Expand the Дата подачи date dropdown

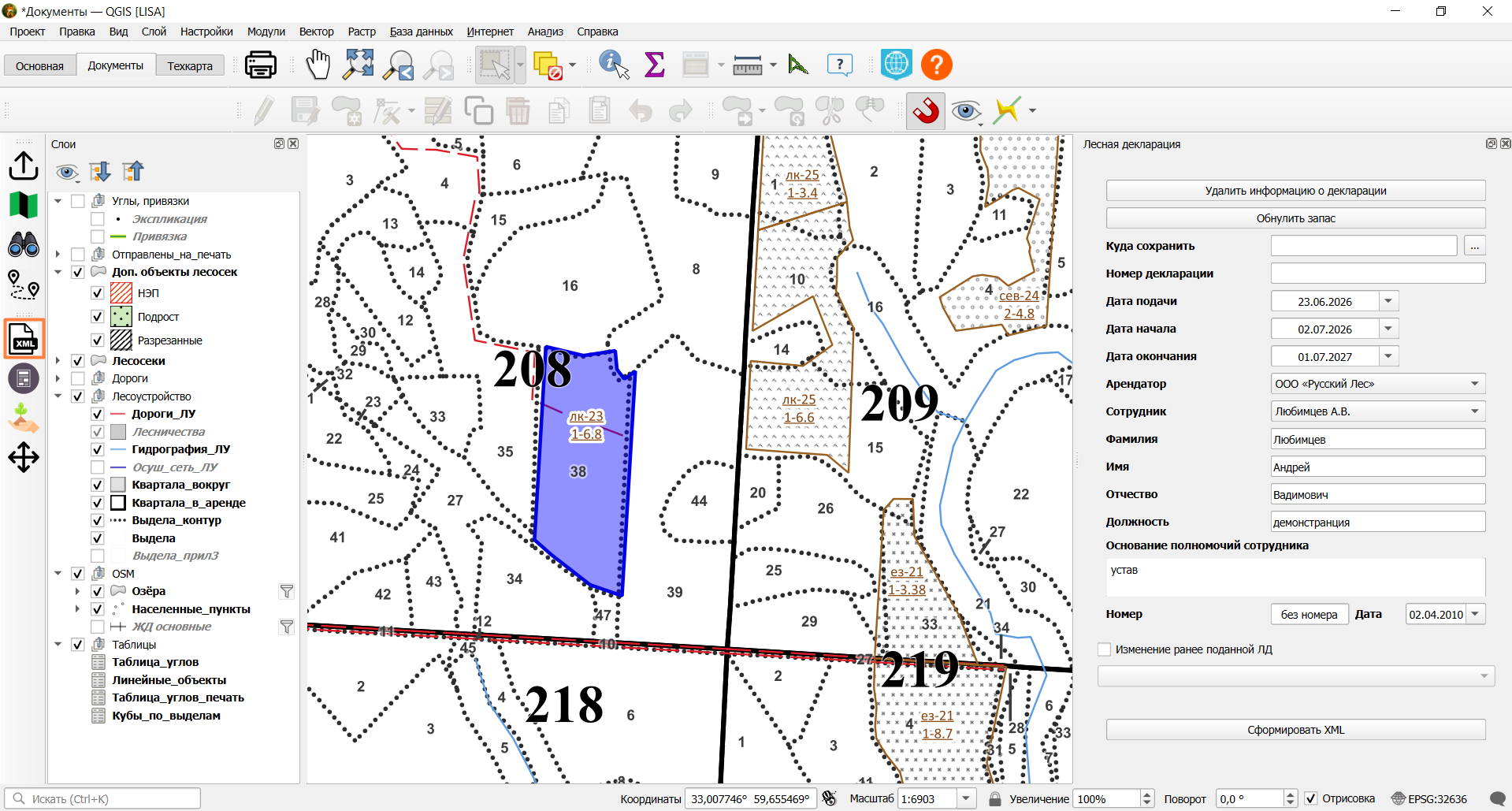[x=1389, y=301]
